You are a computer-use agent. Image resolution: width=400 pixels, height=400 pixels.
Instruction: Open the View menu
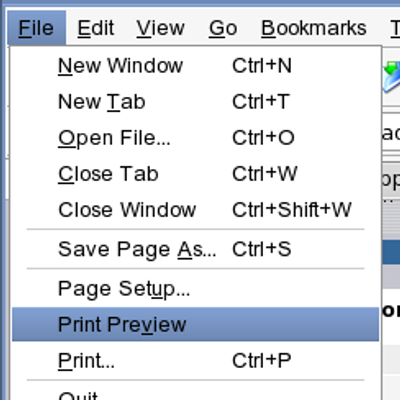coord(160,28)
